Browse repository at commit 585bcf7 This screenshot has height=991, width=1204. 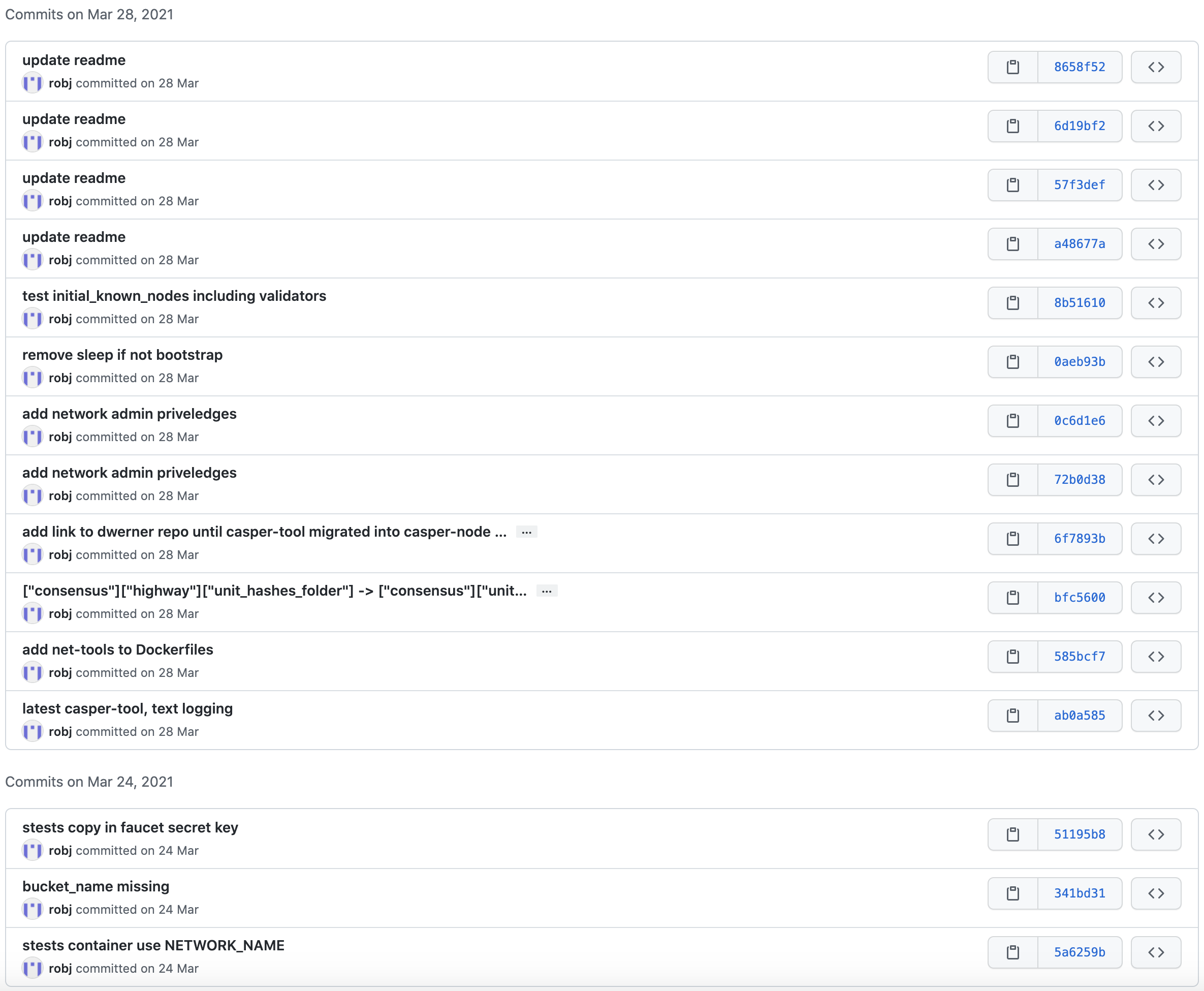(x=1156, y=657)
